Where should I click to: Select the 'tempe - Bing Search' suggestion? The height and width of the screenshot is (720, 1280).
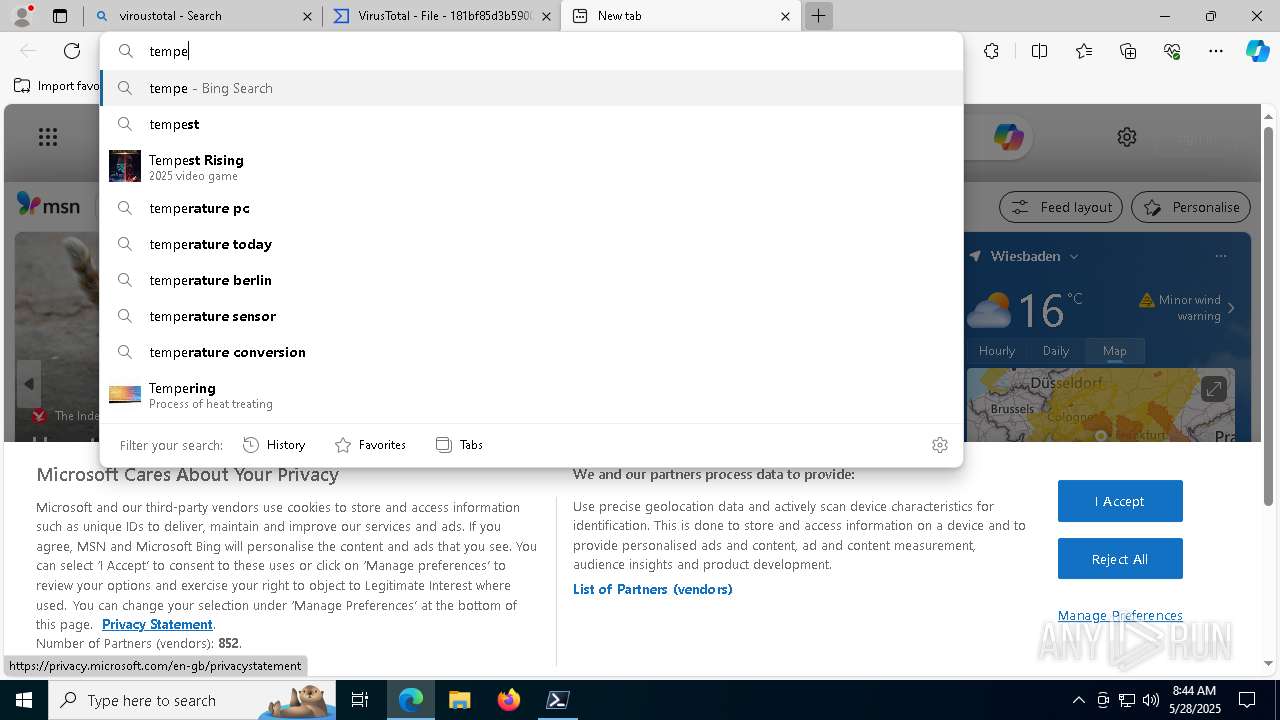531,88
